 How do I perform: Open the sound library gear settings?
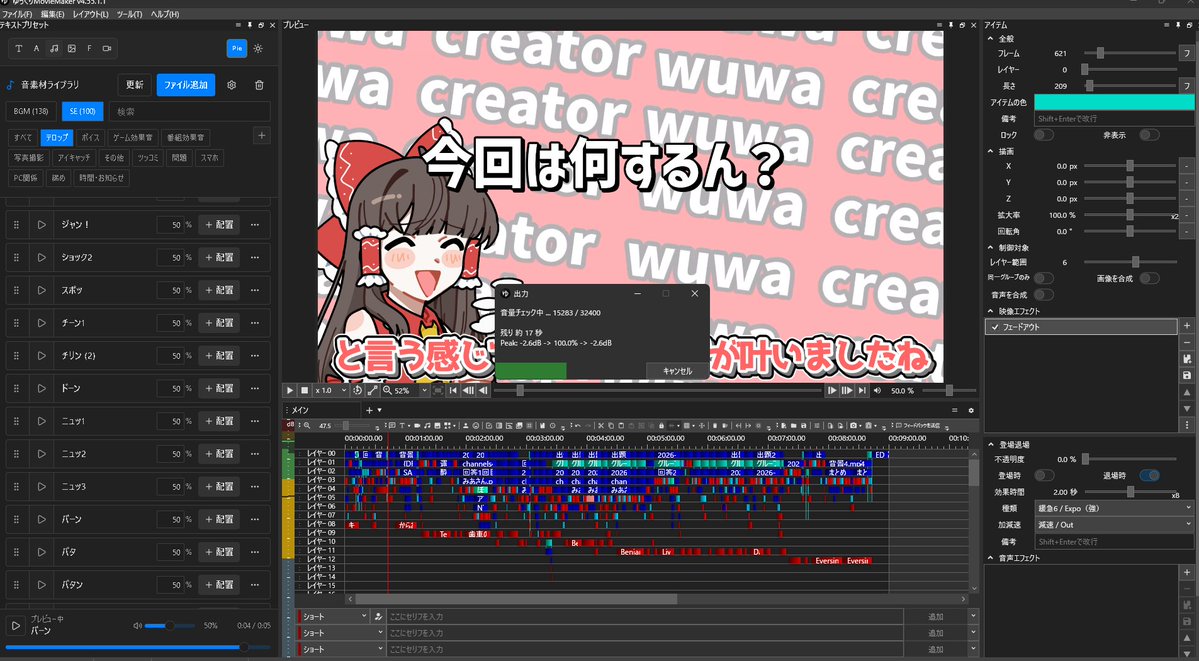[232, 85]
